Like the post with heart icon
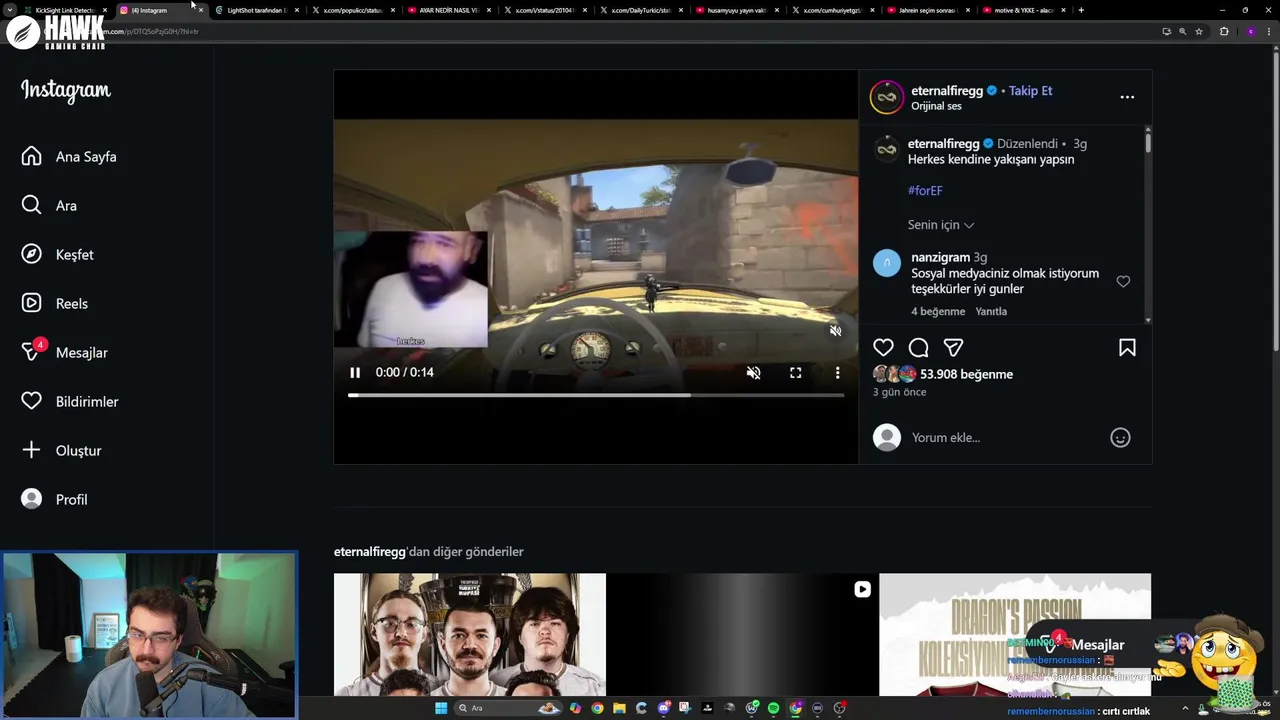 (883, 348)
